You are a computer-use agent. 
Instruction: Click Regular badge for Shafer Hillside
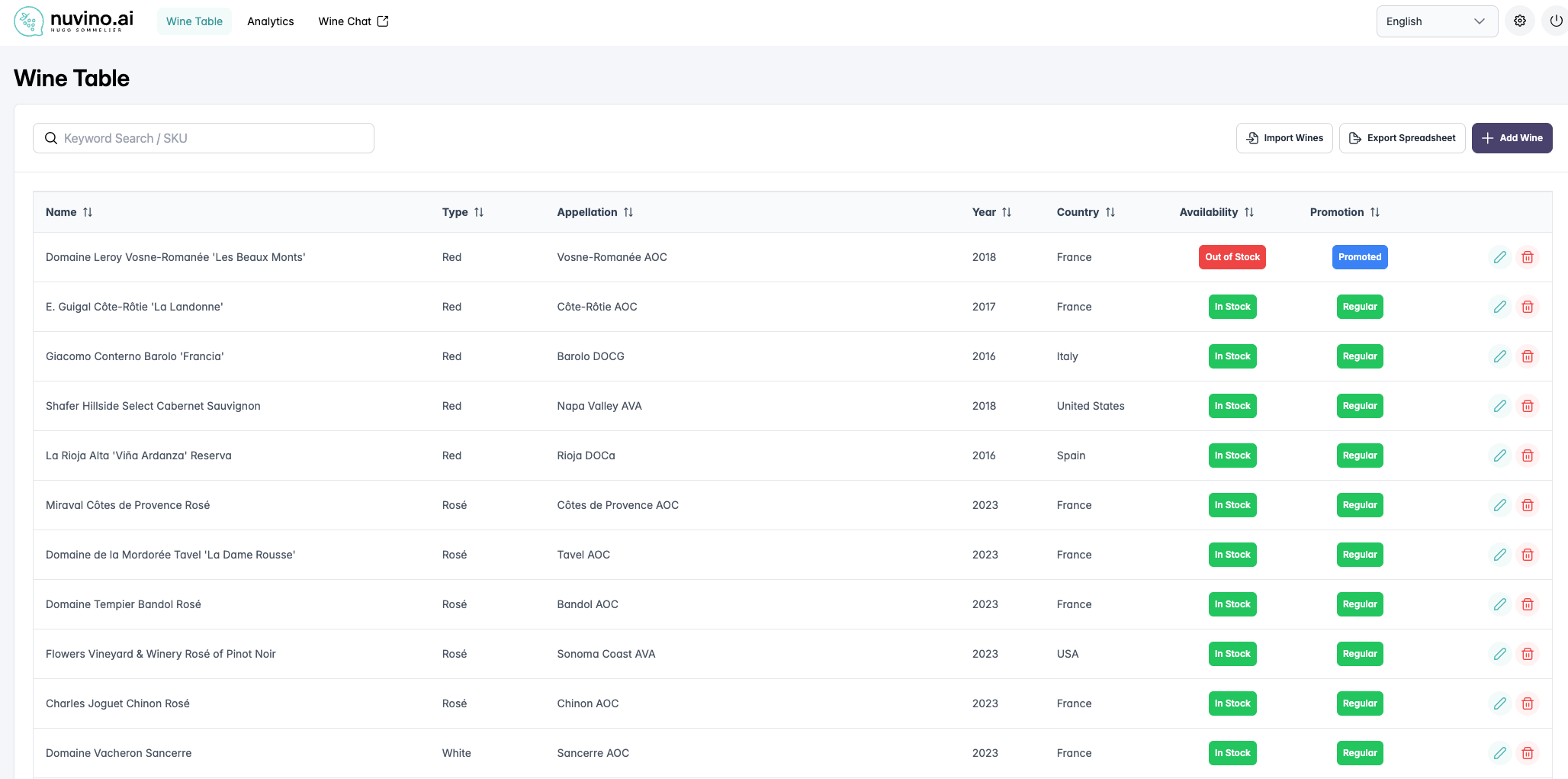(1360, 406)
